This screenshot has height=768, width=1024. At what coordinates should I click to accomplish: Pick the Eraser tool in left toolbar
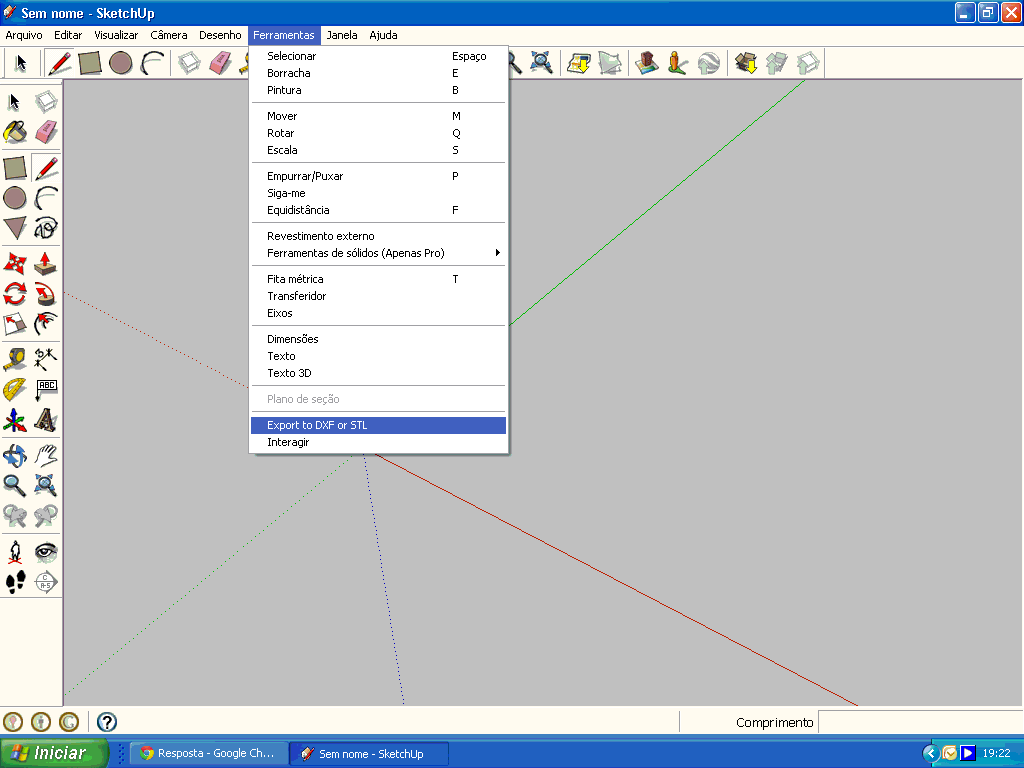46,133
